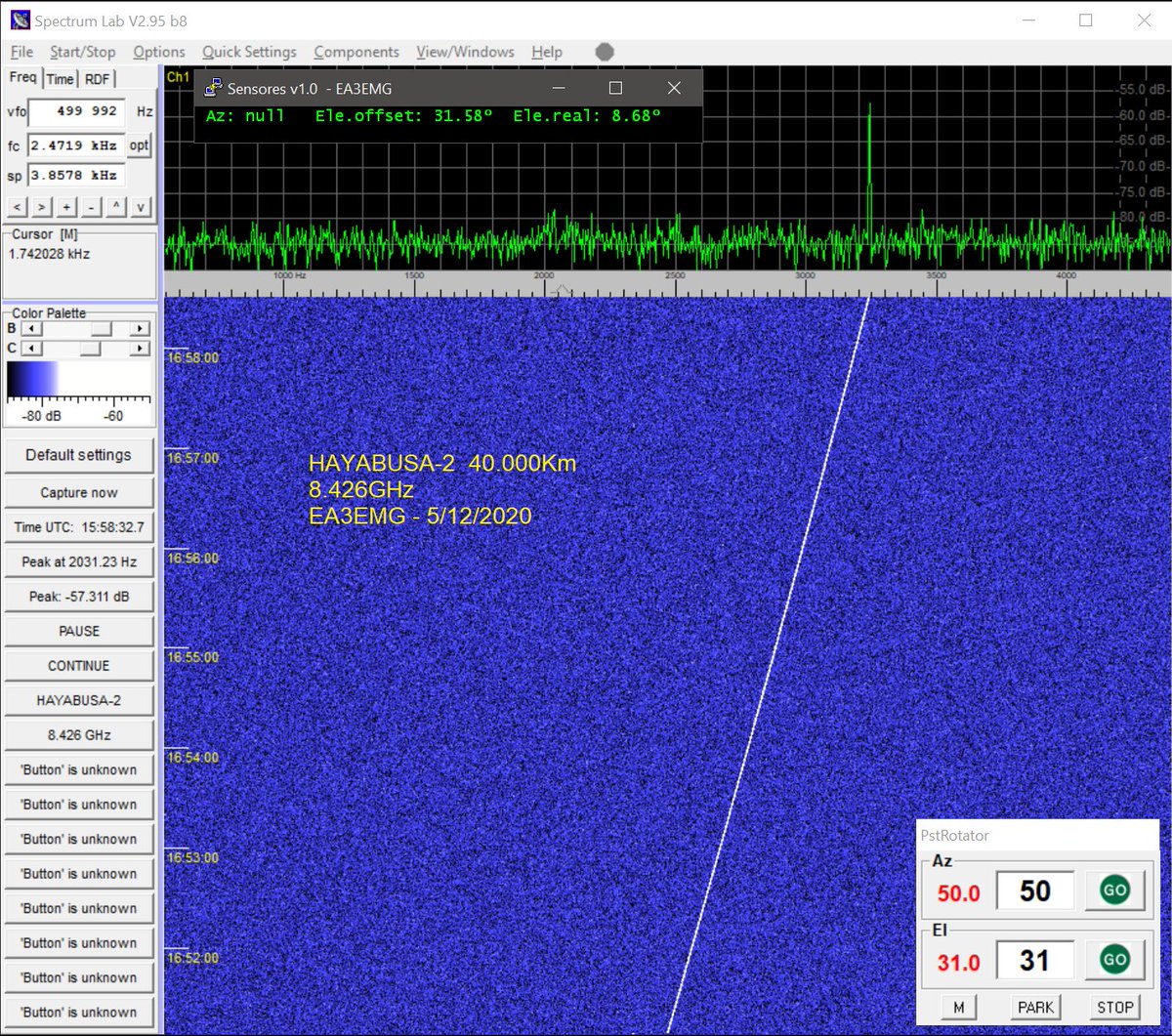
Task: Zoom out using the "-" icon
Action: tap(91, 207)
